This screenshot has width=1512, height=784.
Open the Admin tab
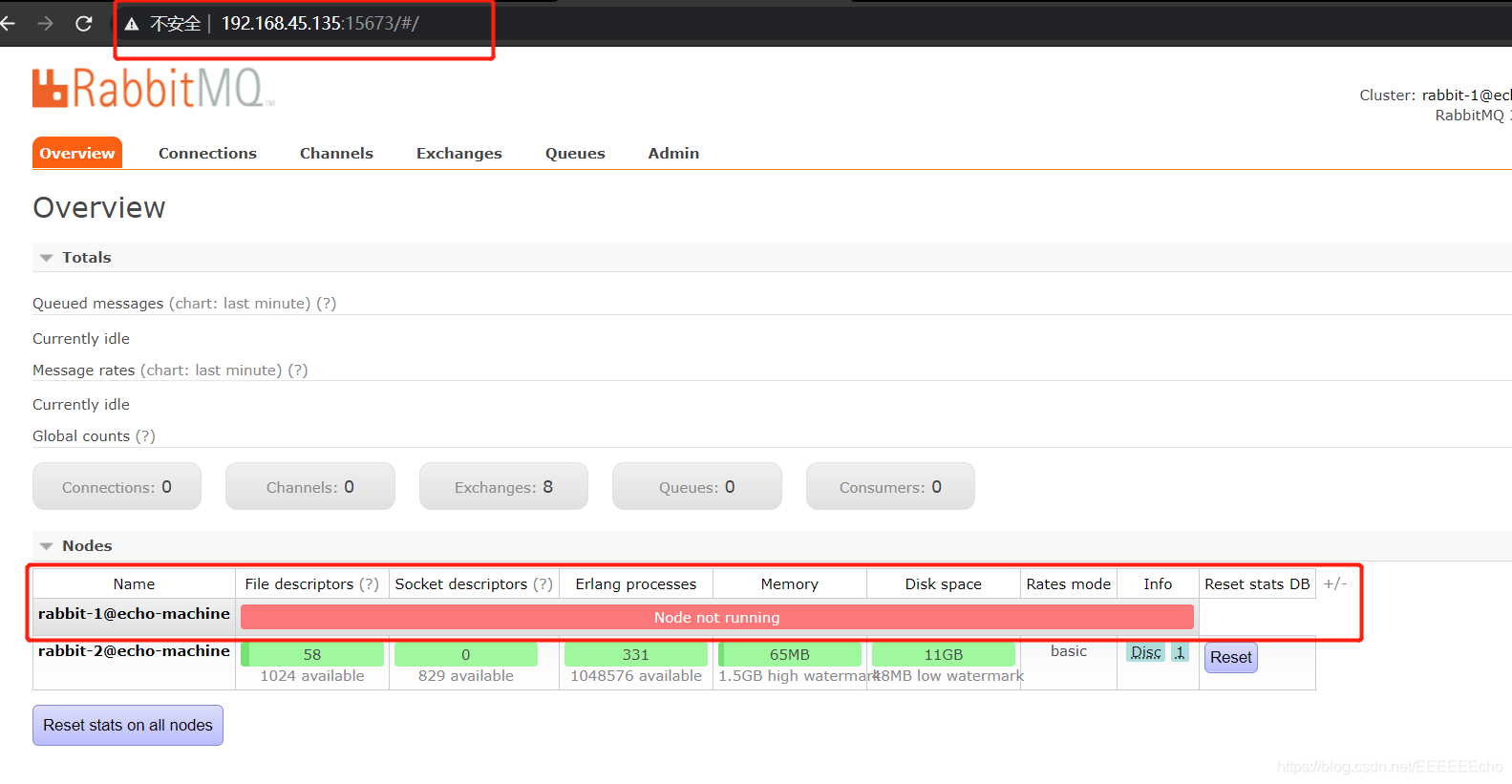673,153
